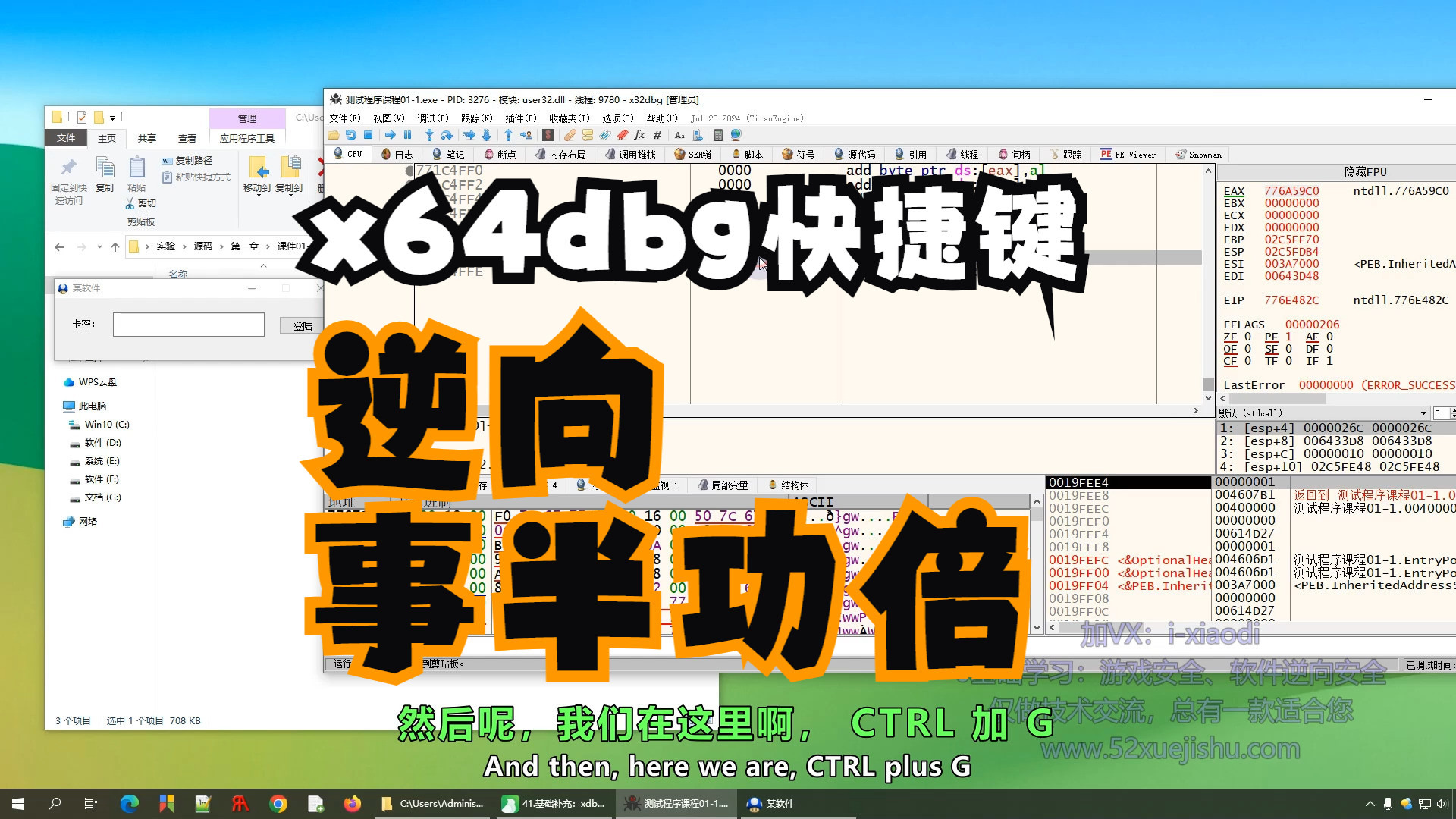Start trace over from the toolbar
The width and height of the screenshot is (1456, 819).
coord(486,135)
